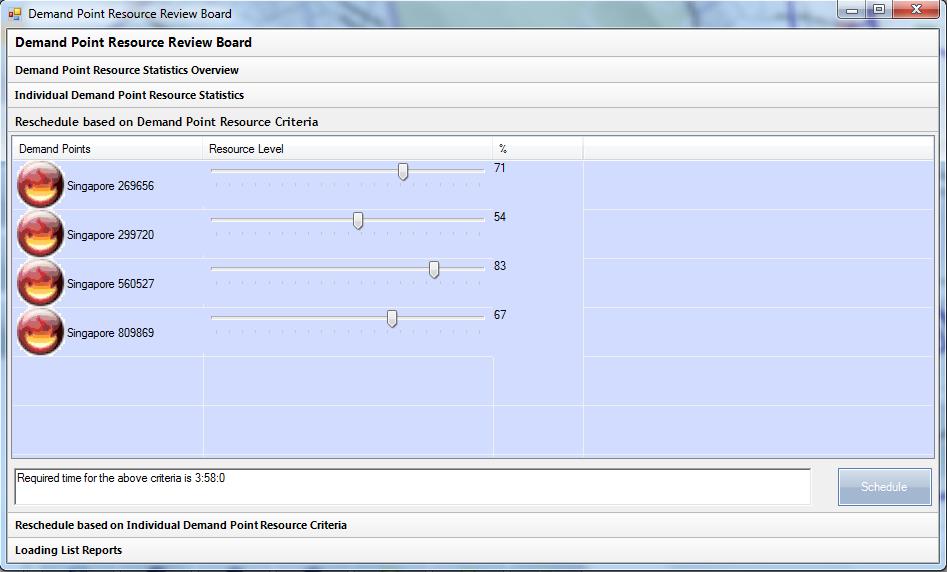Select the Singapore 809869 row label
Viewport: 947px width, 572px height.
[111, 333]
